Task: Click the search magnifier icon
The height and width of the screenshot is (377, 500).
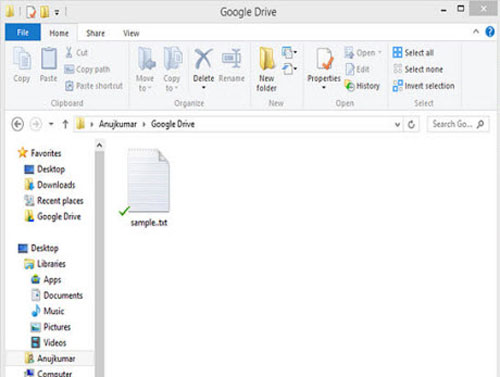Action: click(480, 124)
